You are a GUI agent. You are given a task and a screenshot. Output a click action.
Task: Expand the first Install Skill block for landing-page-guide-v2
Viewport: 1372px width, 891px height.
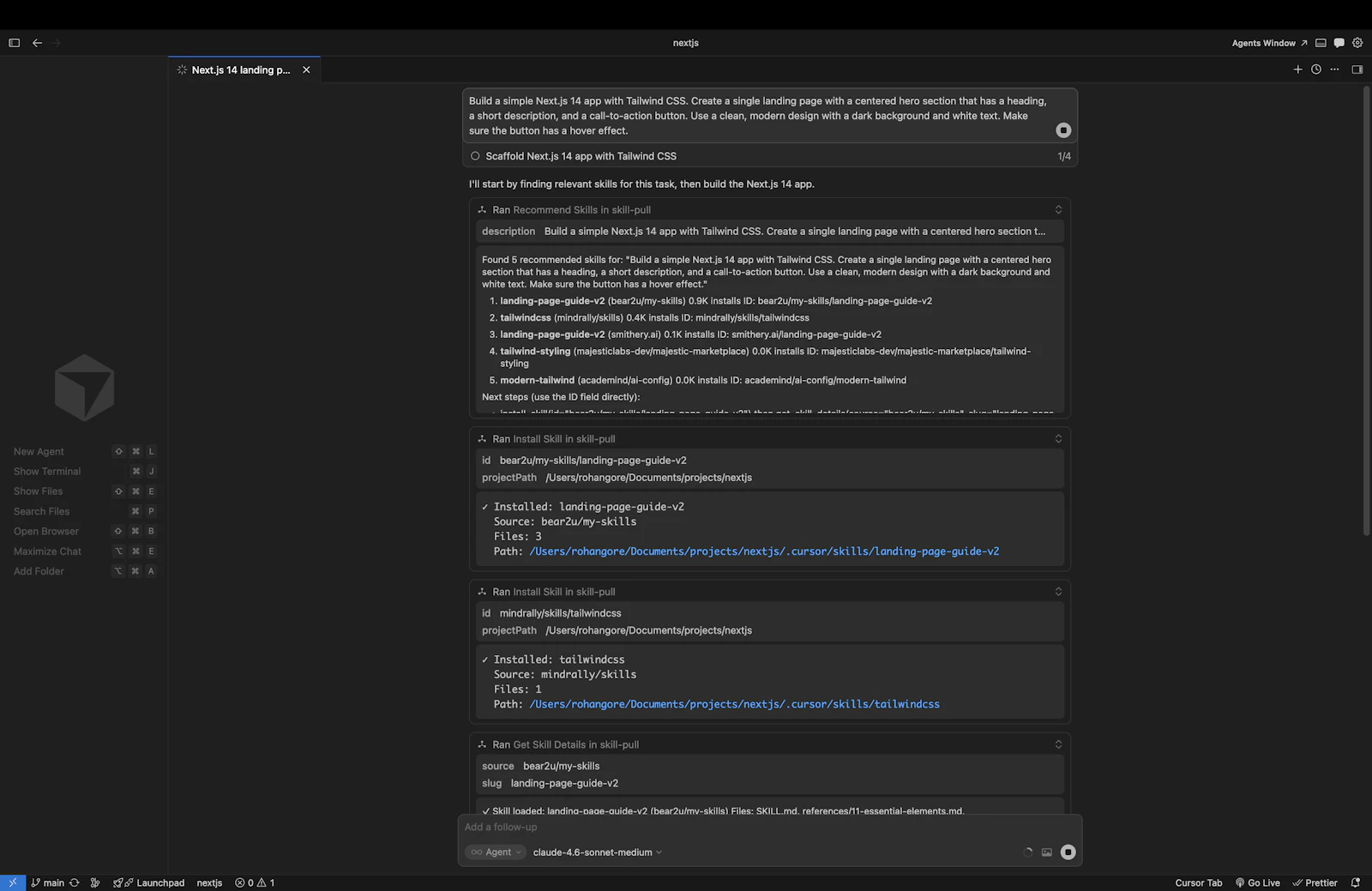pyautogui.click(x=1058, y=439)
